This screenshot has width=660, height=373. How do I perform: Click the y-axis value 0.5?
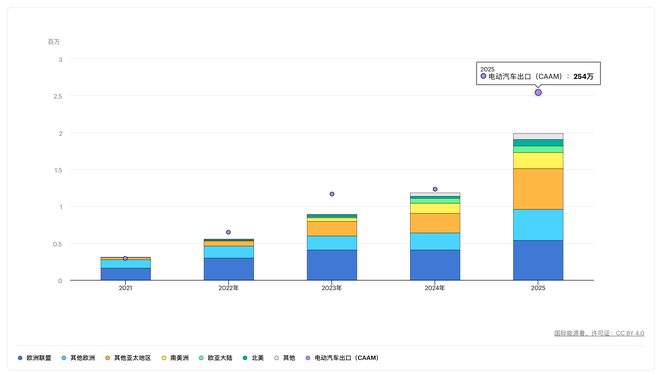pyautogui.click(x=58, y=244)
